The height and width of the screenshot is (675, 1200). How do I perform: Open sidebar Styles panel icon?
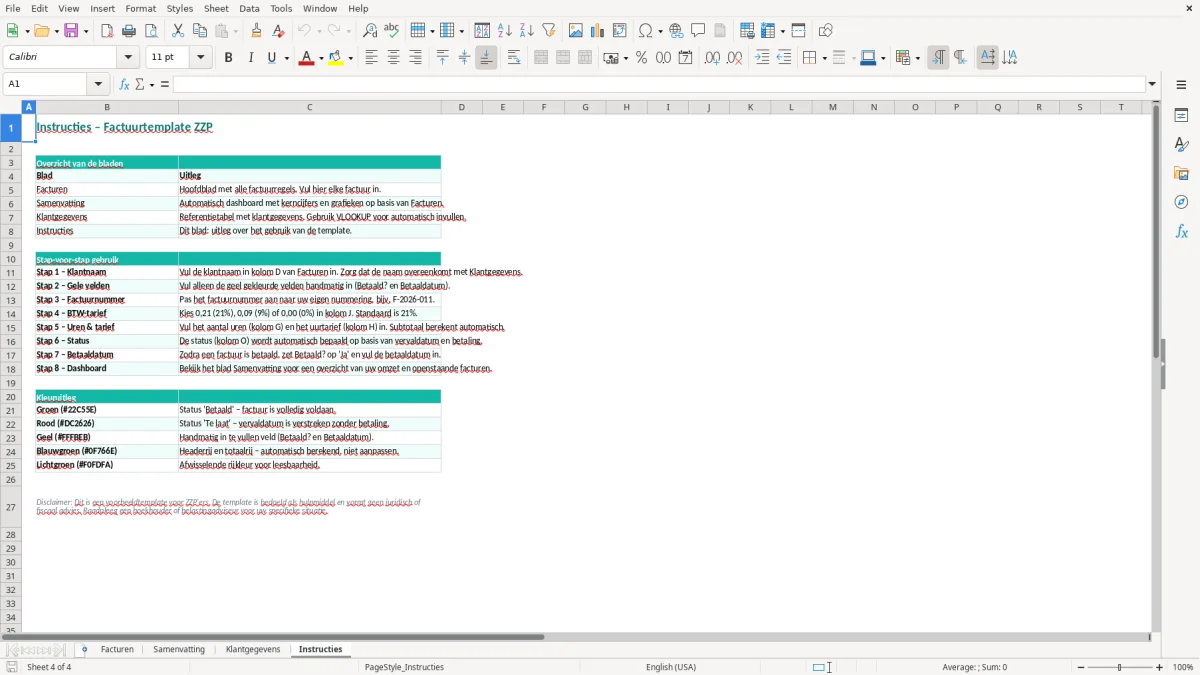pyautogui.click(x=1181, y=145)
